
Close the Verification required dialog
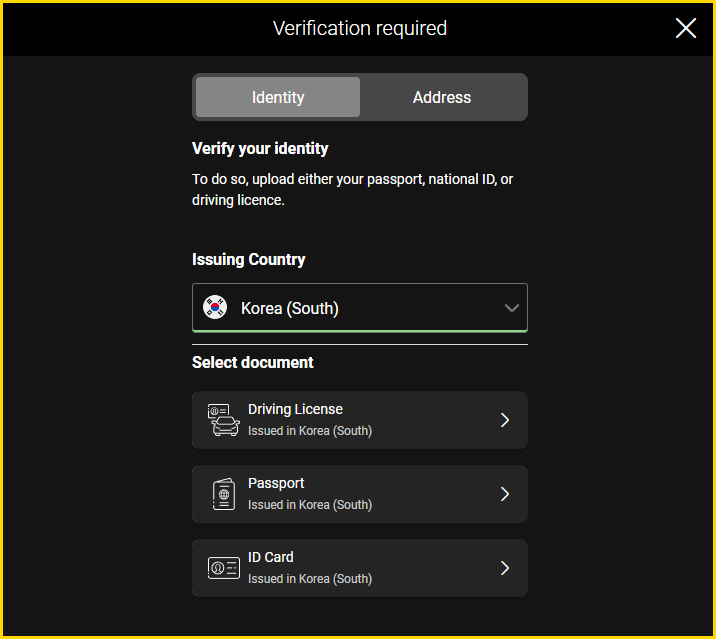coord(685,28)
